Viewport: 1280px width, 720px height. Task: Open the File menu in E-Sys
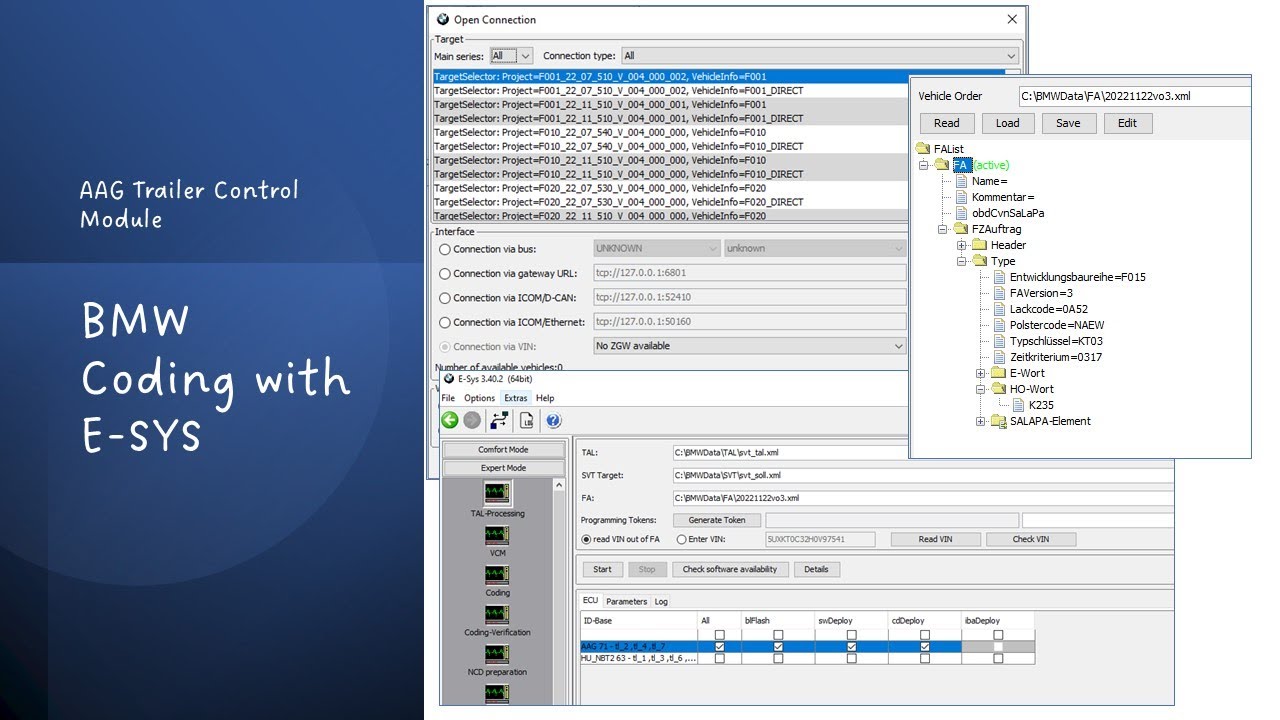[x=448, y=398]
